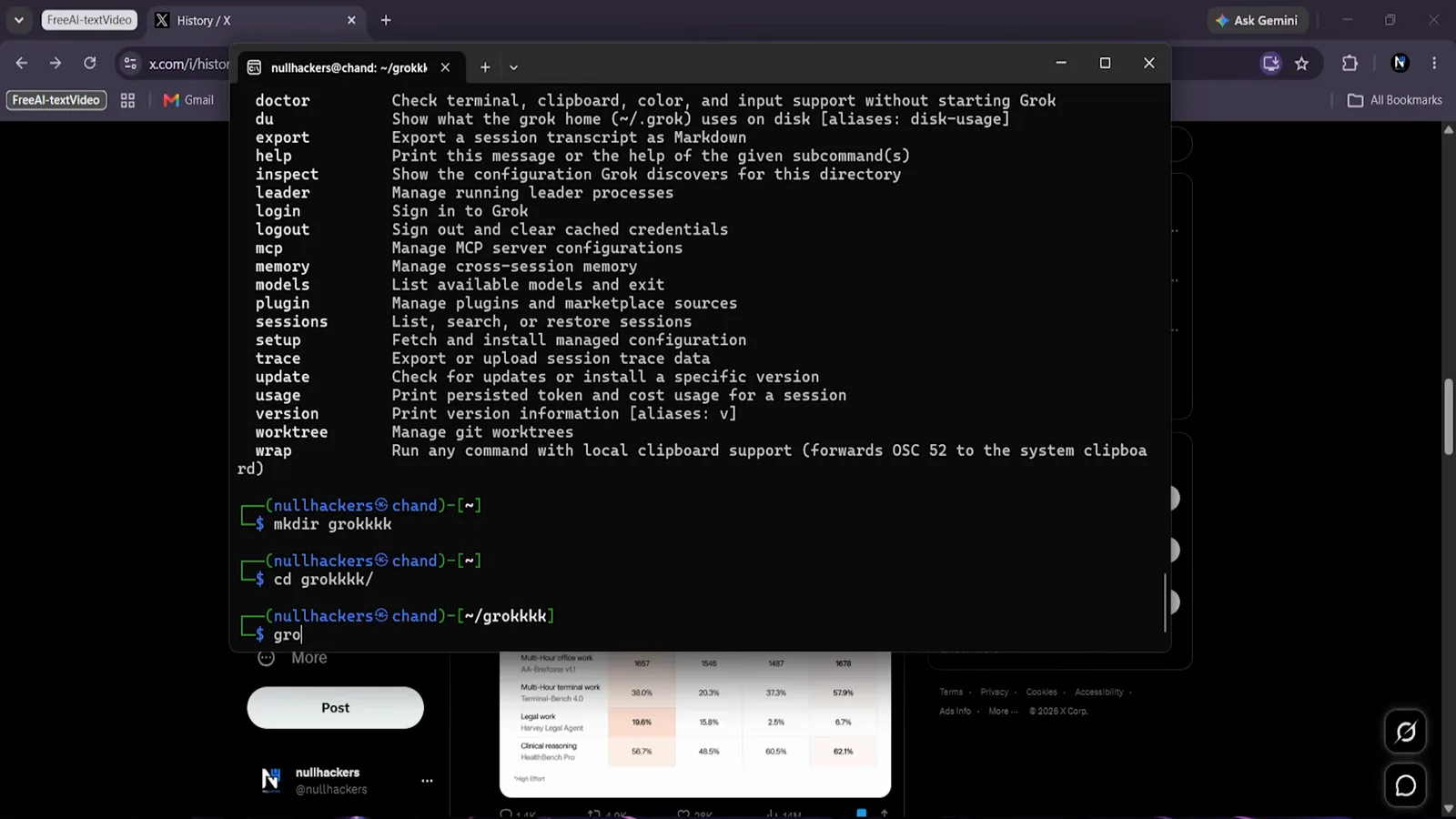The height and width of the screenshot is (819, 1456).
Task: Expand More footer options on X
Action: pyautogui.click(x=1002, y=711)
